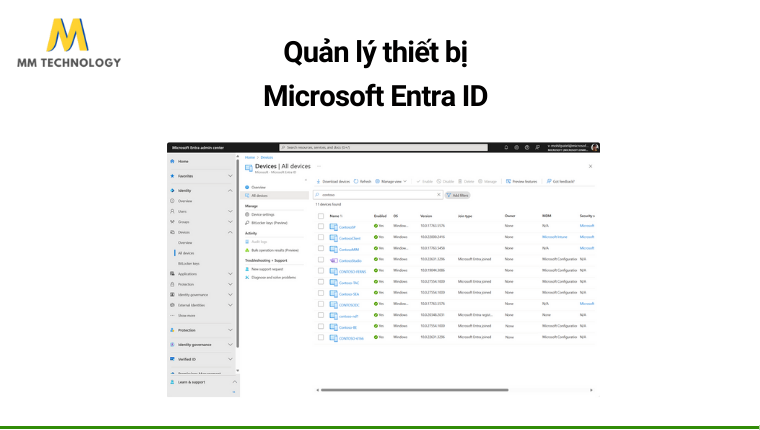This screenshot has width=760, height=430.
Task: Expand the Verified ID chevron
Action: [230, 359]
